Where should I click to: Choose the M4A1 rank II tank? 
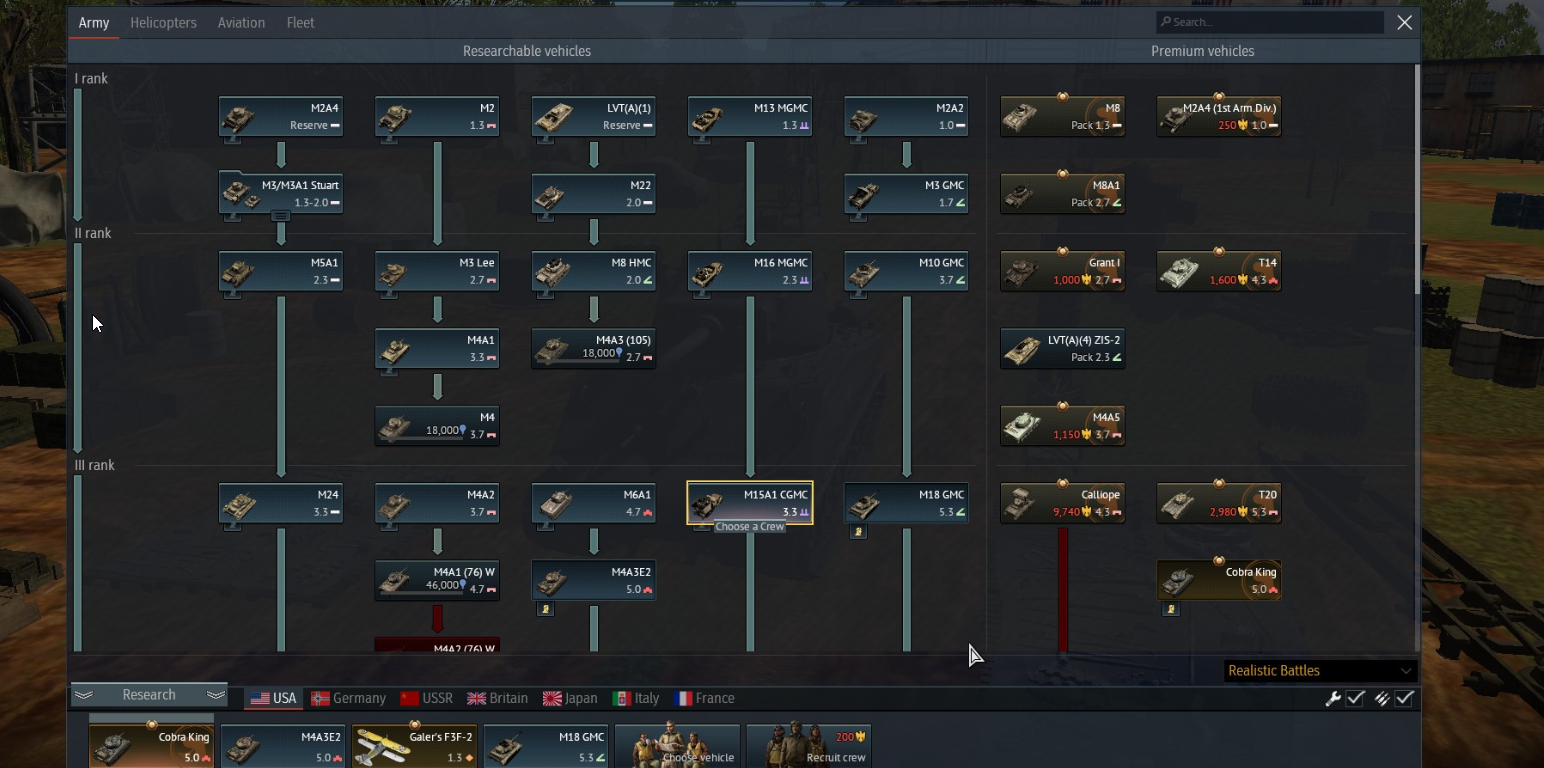pyautogui.click(x=437, y=349)
